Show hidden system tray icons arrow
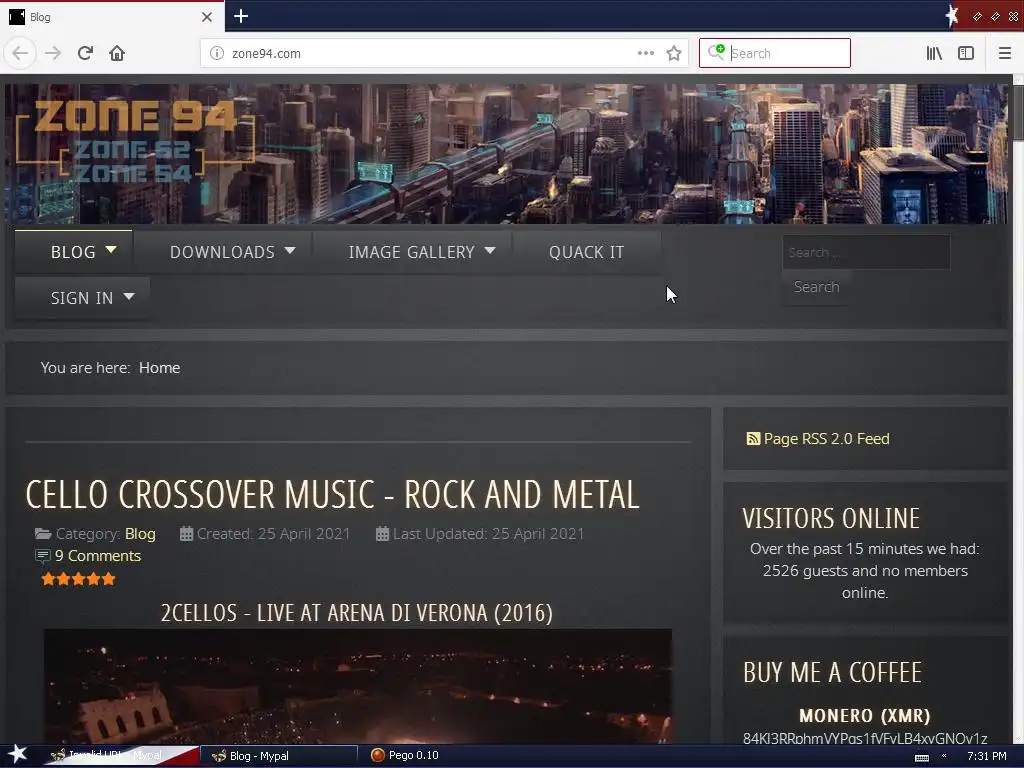The image size is (1024, 768). click(944, 756)
